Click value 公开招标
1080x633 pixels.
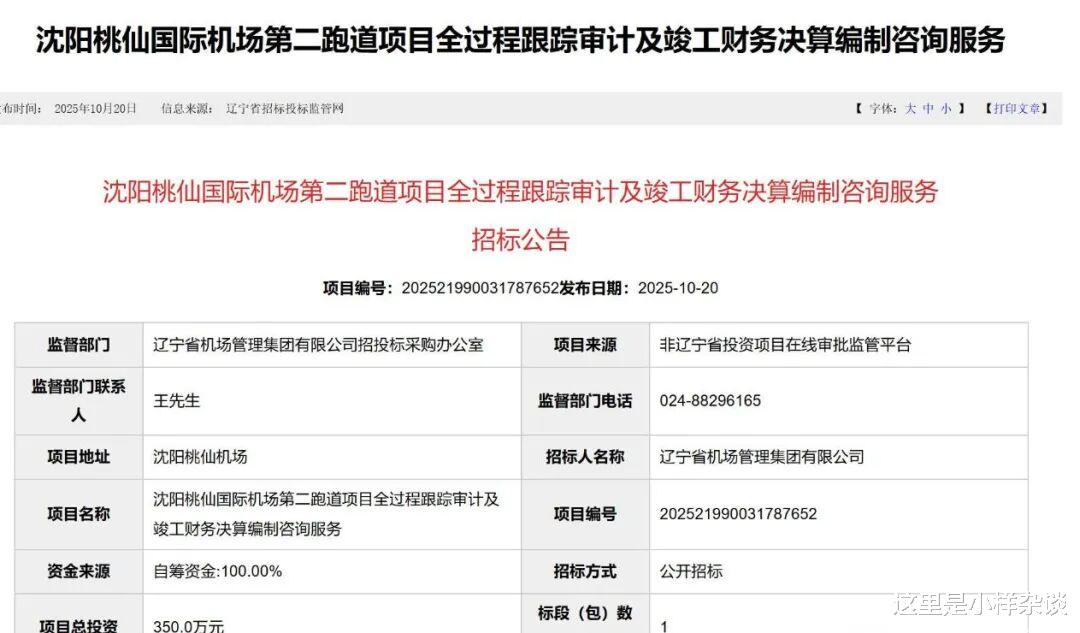(x=691, y=571)
